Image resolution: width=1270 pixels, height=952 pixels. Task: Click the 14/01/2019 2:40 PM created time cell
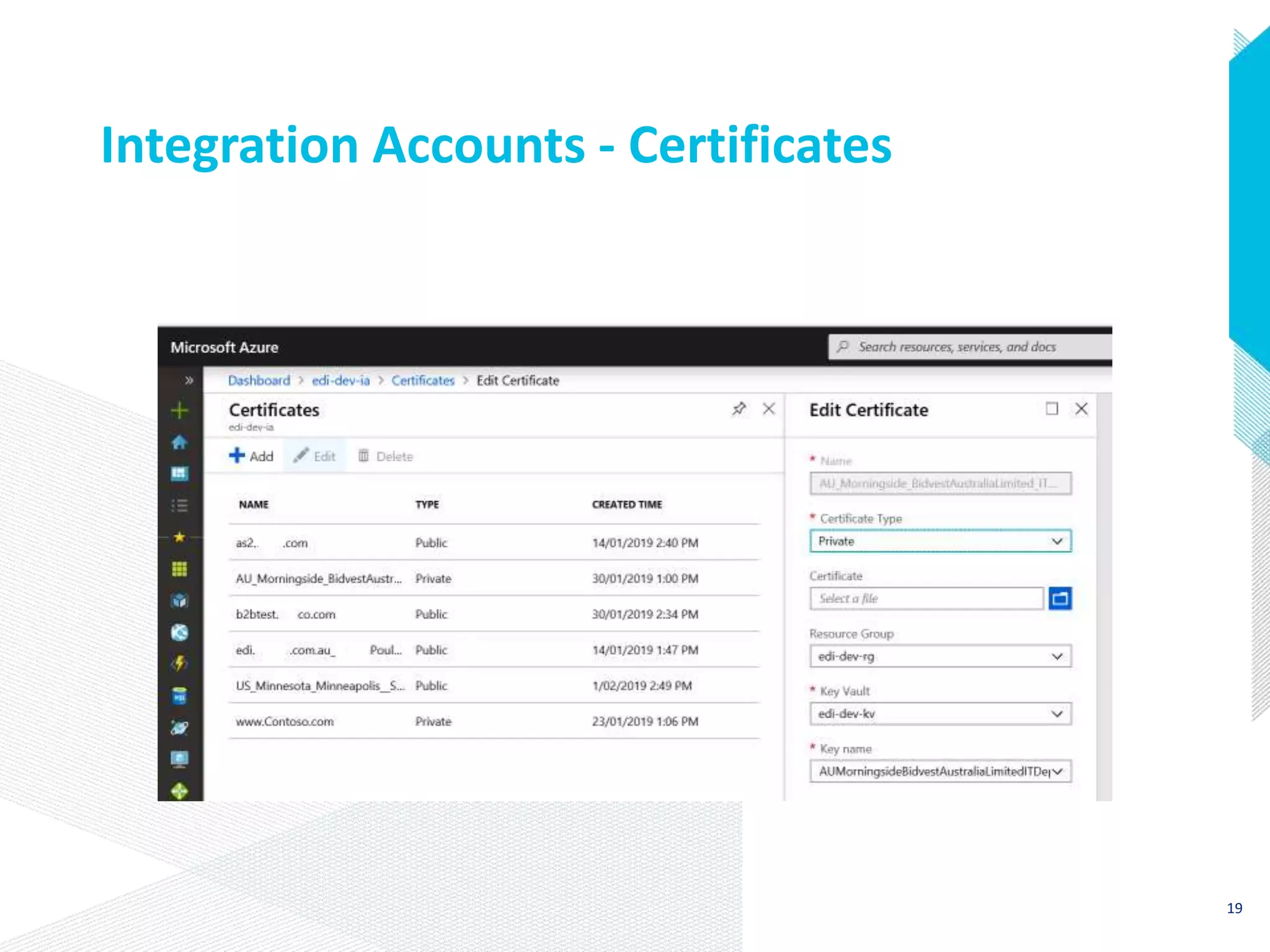(645, 543)
